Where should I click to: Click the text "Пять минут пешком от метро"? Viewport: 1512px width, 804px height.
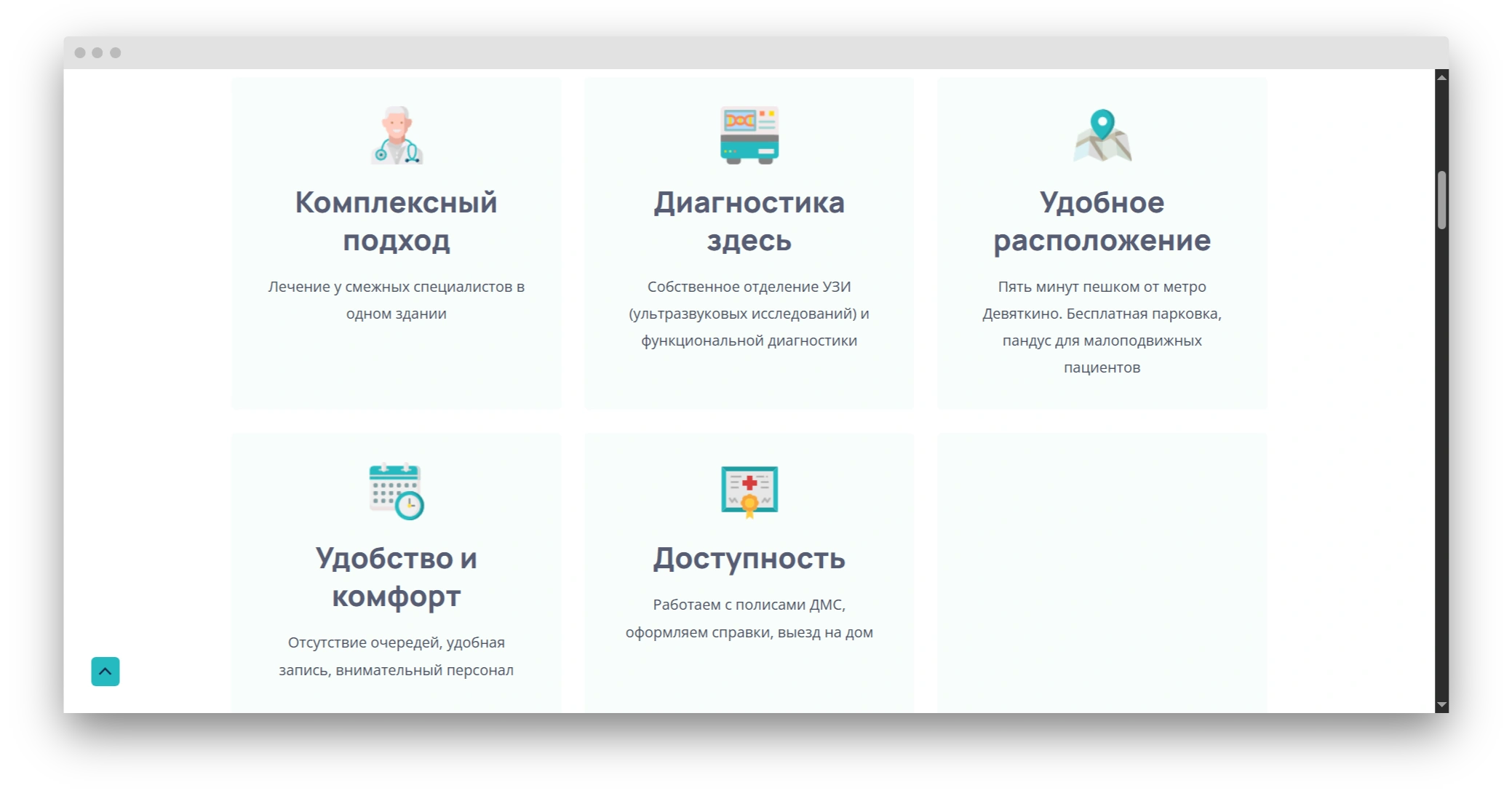[1102, 287]
